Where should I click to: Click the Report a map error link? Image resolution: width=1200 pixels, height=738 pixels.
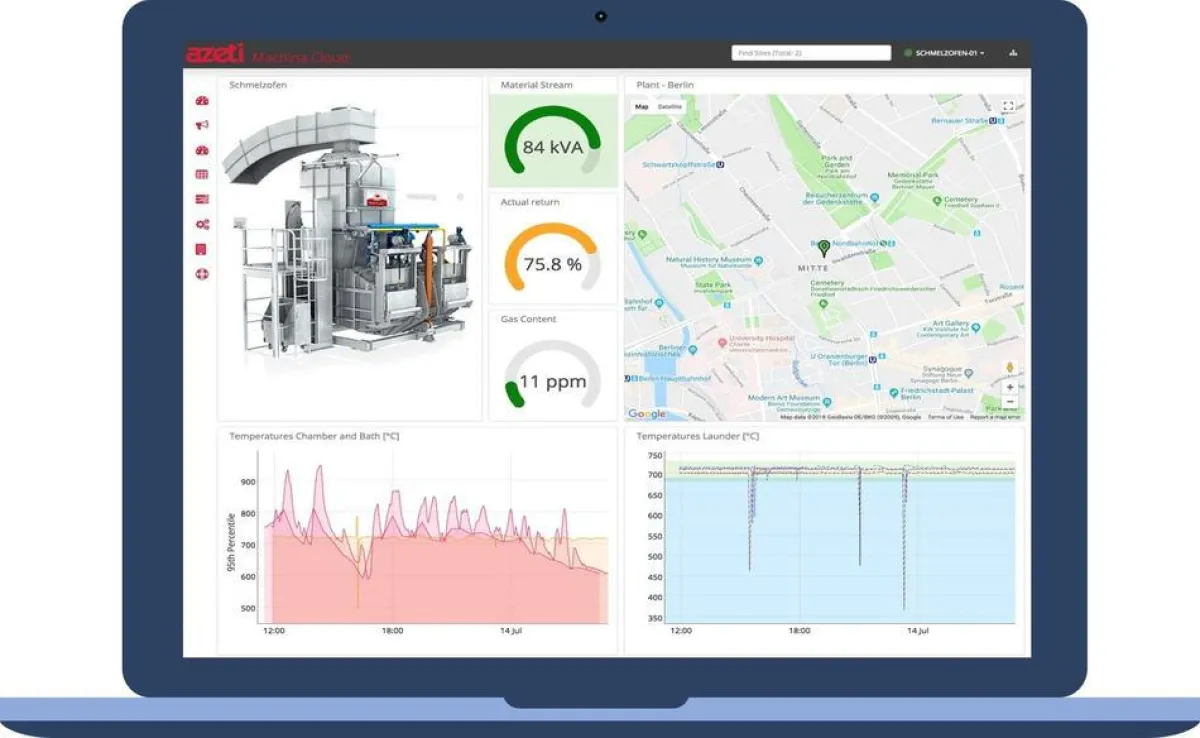(995, 417)
